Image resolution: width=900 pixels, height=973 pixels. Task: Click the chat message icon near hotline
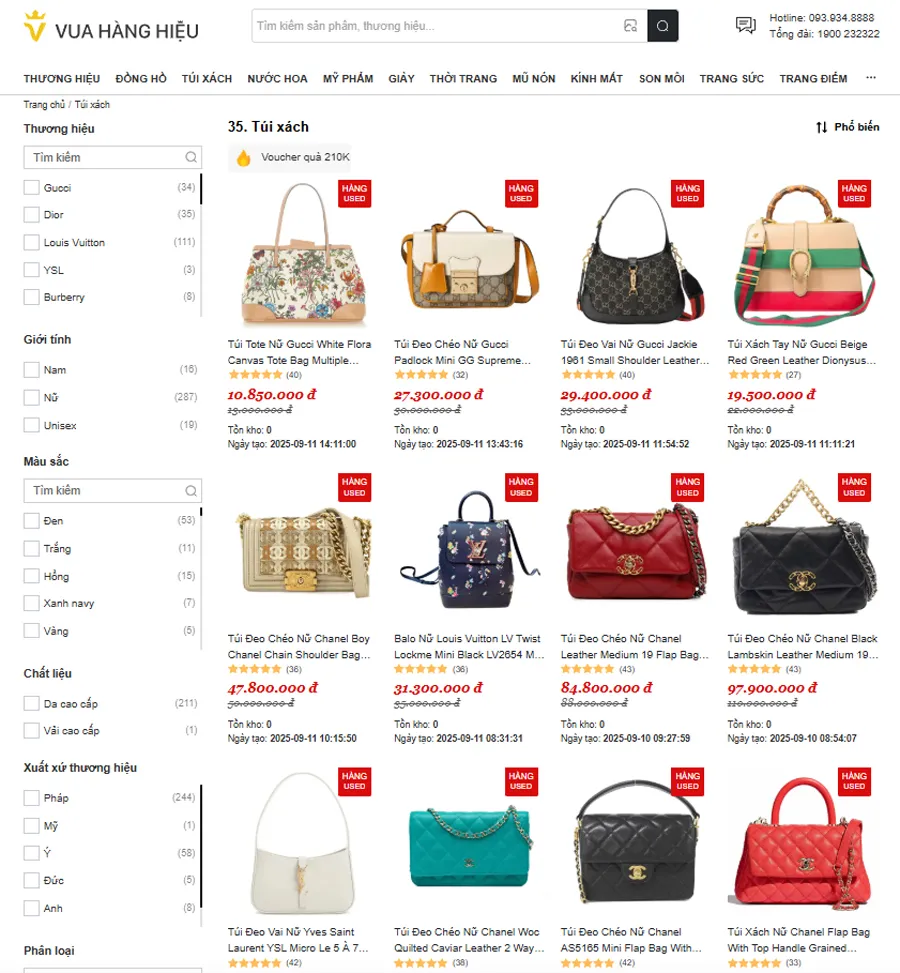[745, 25]
